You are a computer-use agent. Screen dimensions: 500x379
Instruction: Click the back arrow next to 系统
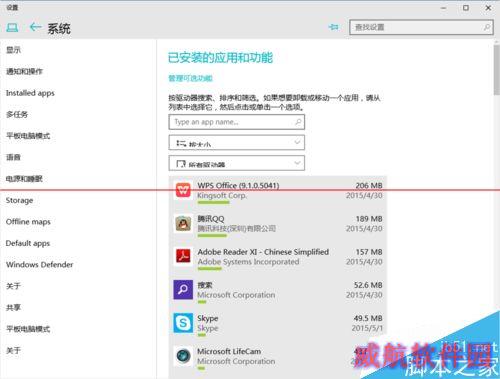[x=35, y=27]
